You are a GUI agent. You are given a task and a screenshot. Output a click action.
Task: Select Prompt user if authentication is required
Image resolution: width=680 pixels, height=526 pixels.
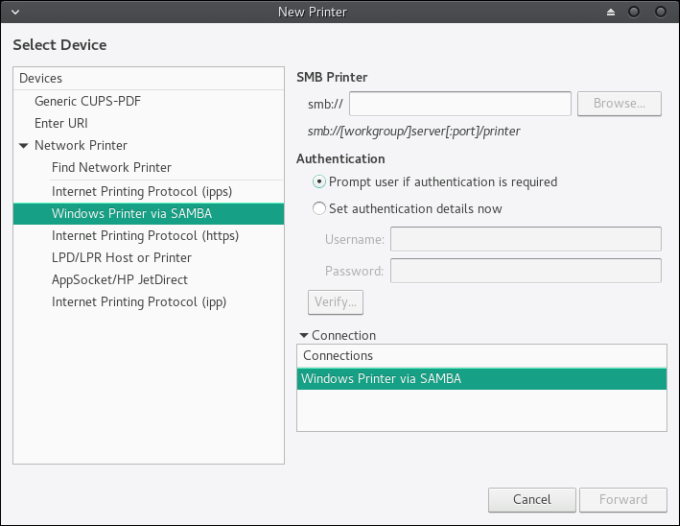[320, 182]
